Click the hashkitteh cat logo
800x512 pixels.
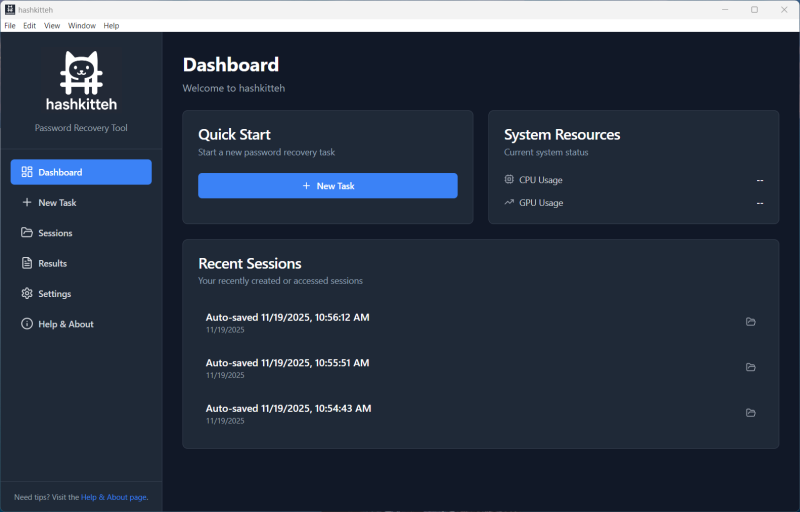[x=81, y=71]
